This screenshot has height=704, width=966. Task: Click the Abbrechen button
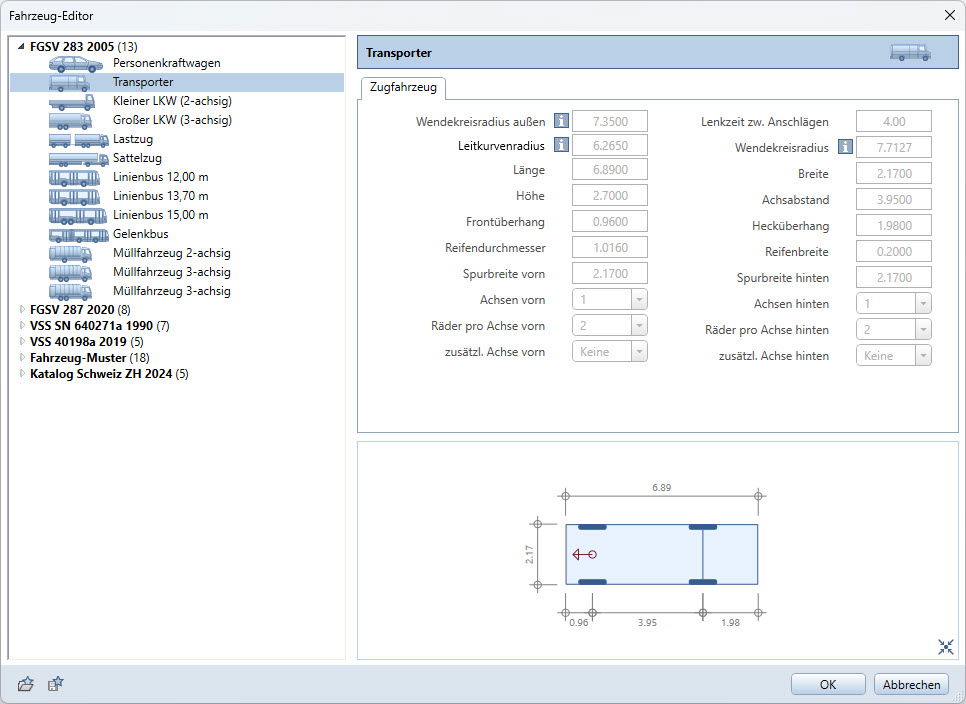911,684
